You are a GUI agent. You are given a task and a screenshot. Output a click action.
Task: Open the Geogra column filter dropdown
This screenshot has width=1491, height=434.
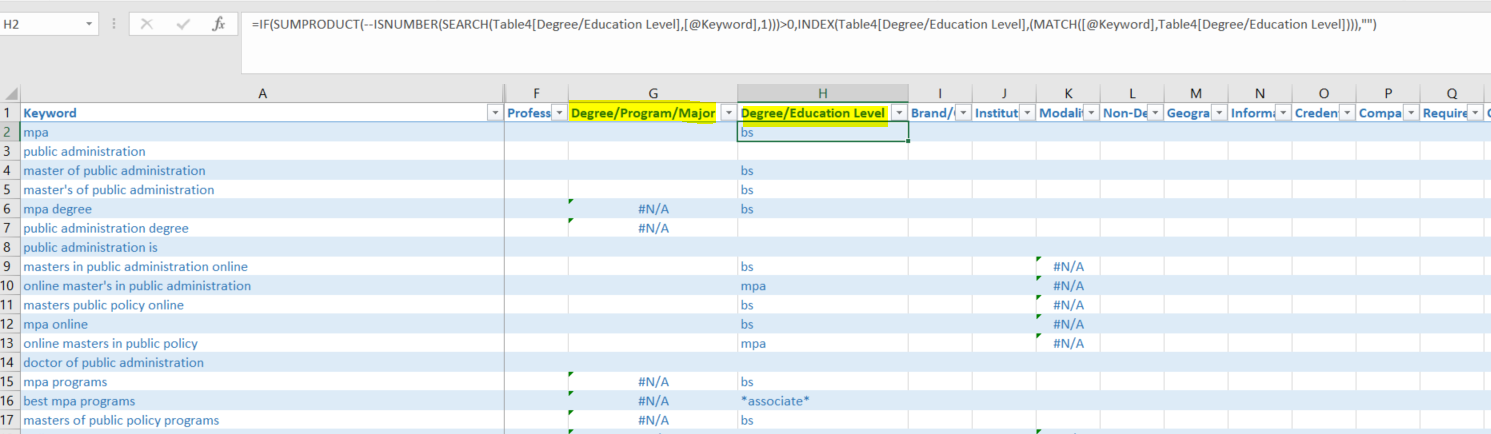(1219, 113)
